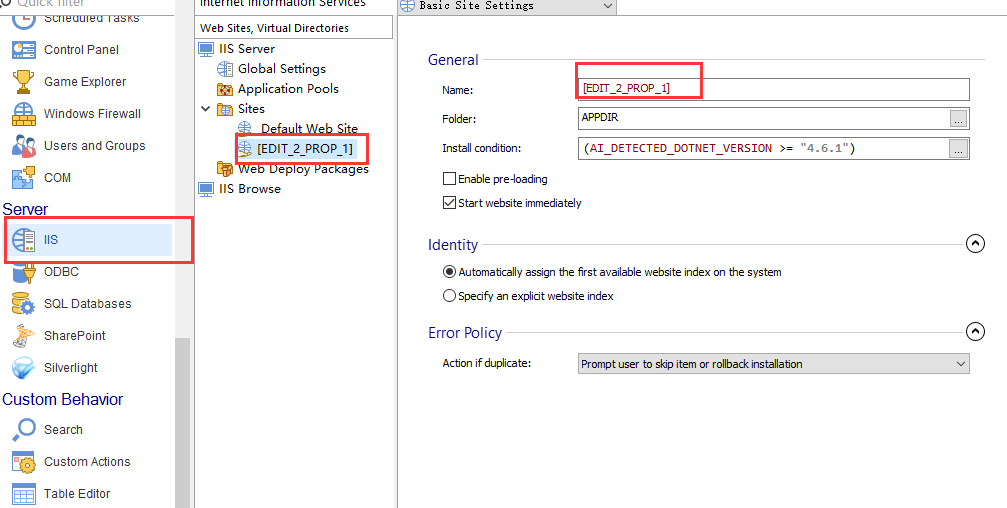
Task: Select Web Deploy Packages tree item
Action: pos(303,169)
